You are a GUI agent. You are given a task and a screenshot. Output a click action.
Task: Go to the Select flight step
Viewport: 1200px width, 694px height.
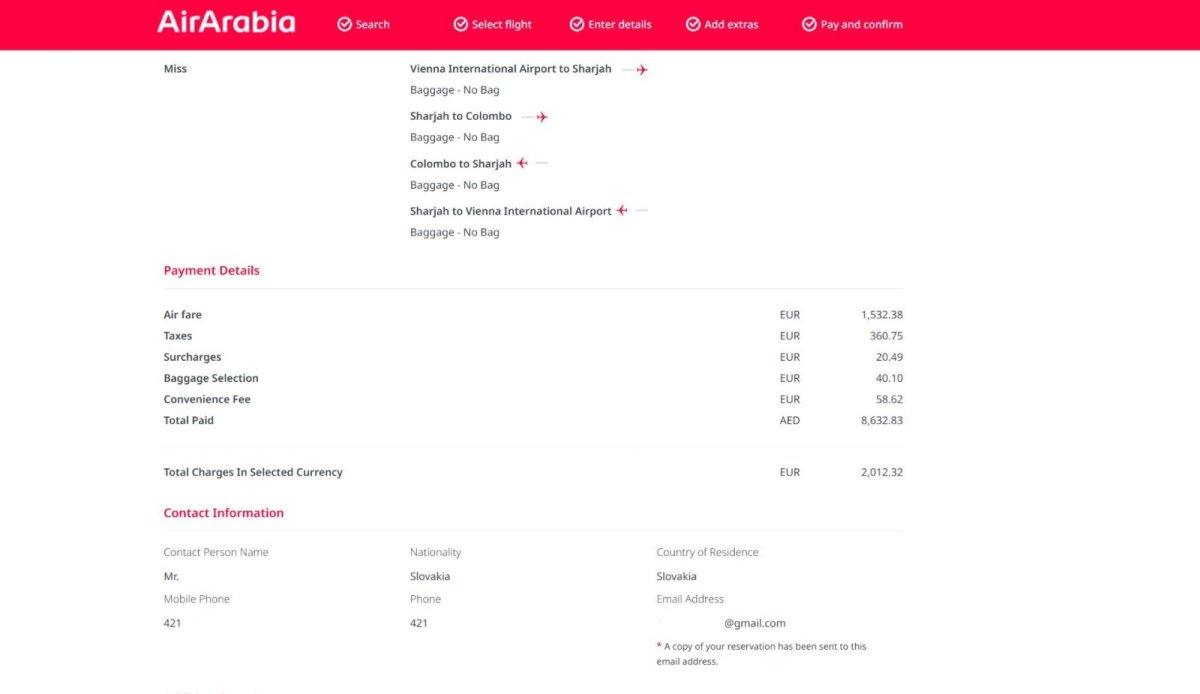[502, 24]
